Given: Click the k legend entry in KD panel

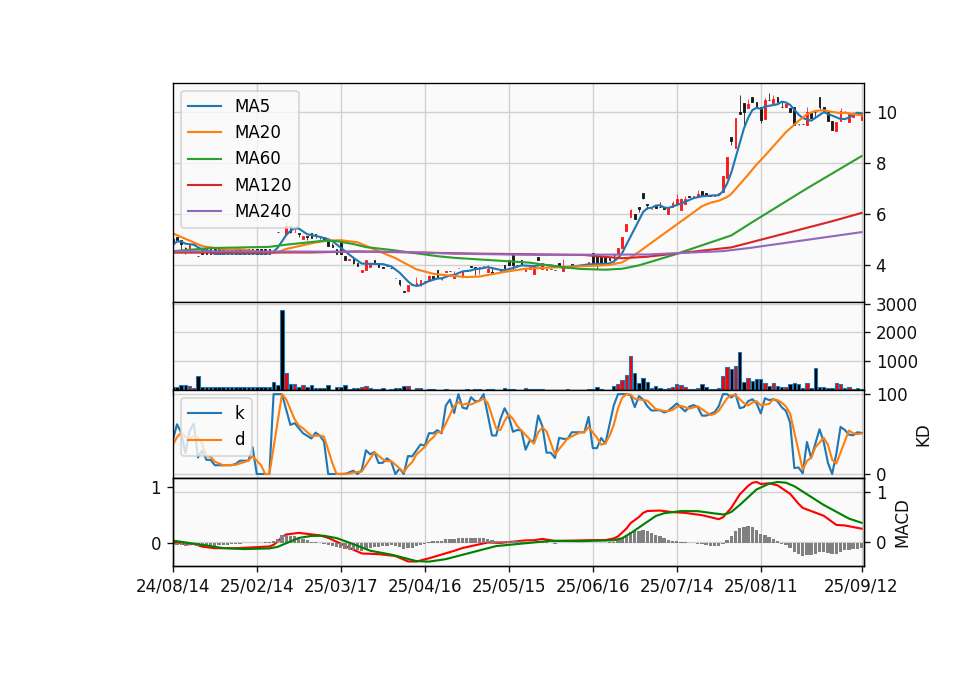Looking at the screenshot, I should 239,413.
